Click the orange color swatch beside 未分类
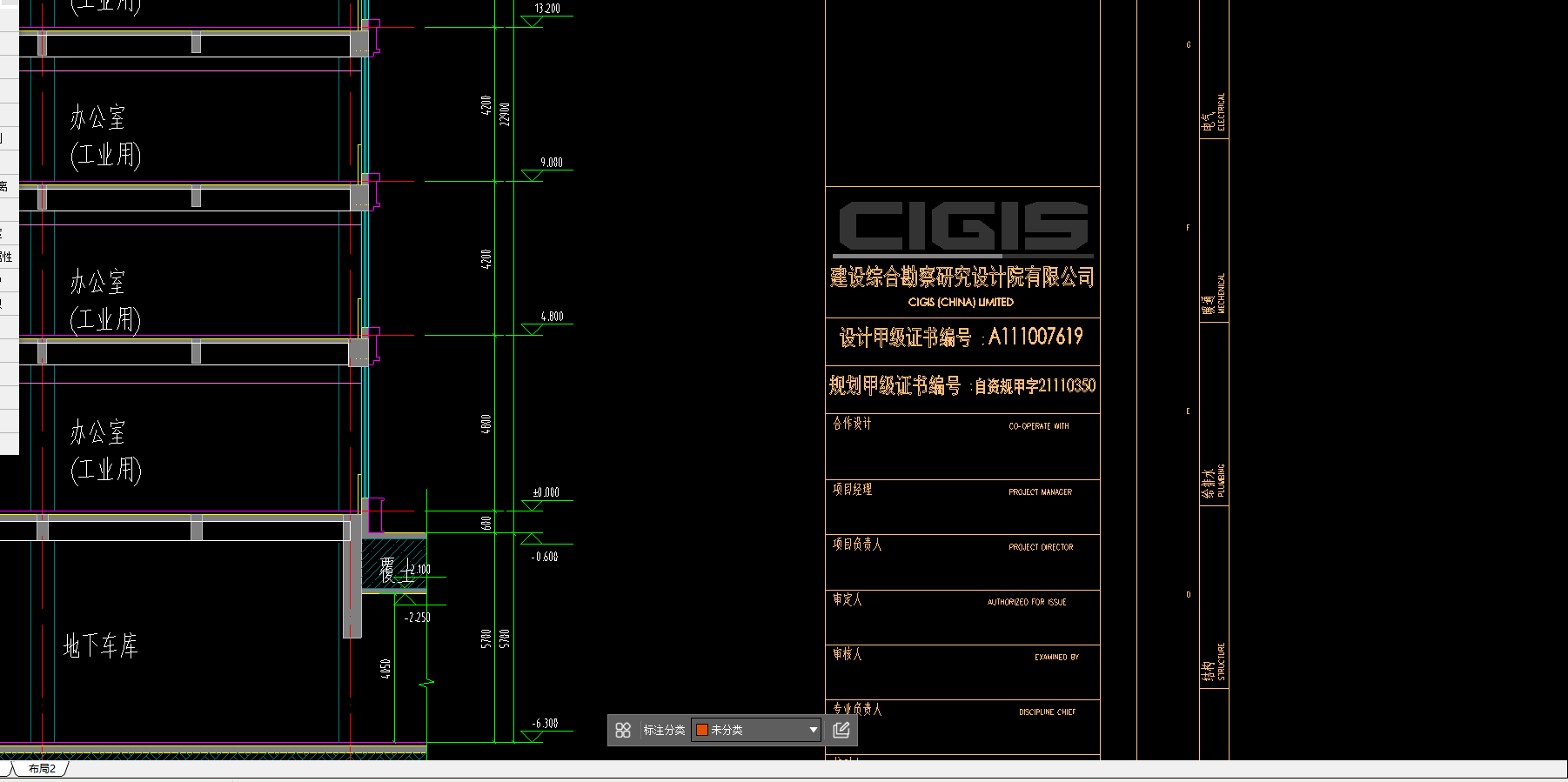Image resolution: width=1568 pixels, height=782 pixels. [702, 730]
